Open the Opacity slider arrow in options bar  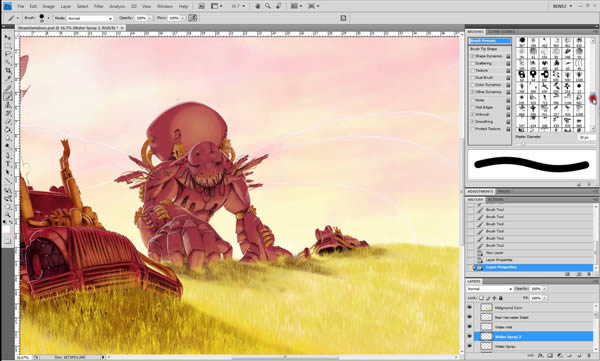(x=149, y=18)
